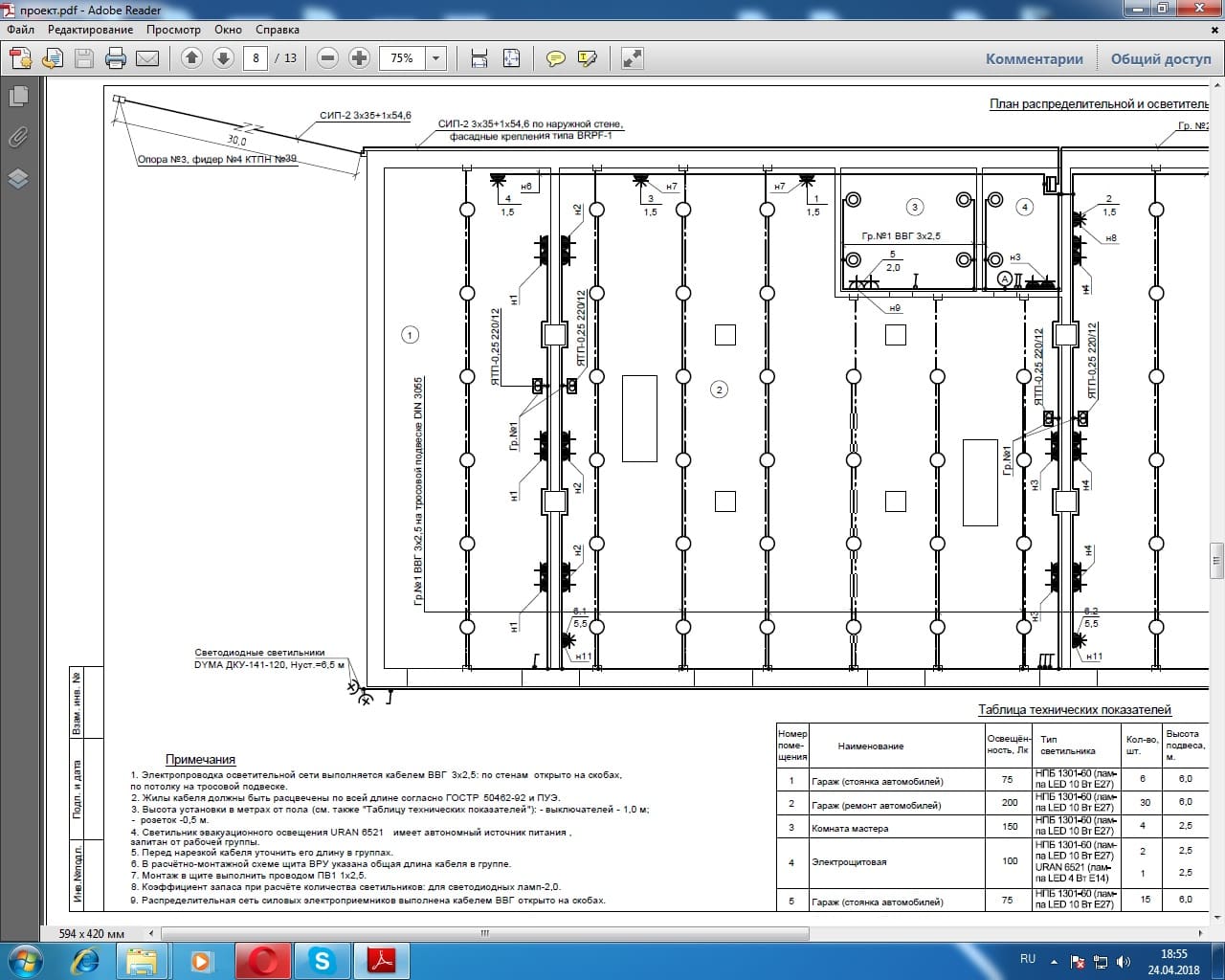Click the page number input field
Screen dimensions: 1225x980
pos(256,58)
